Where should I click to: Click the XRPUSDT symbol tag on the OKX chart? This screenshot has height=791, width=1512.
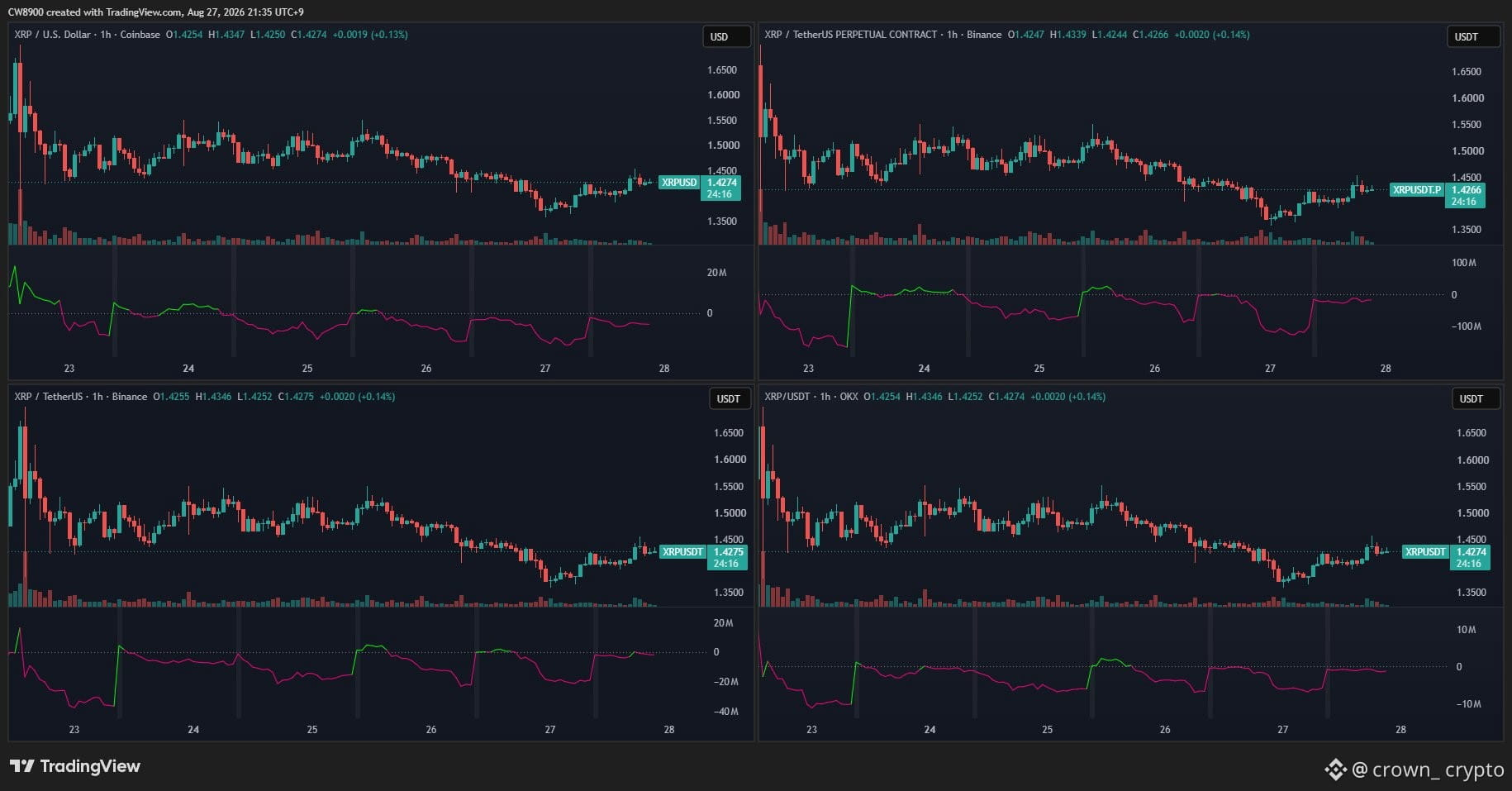pyautogui.click(x=1425, y=552)
